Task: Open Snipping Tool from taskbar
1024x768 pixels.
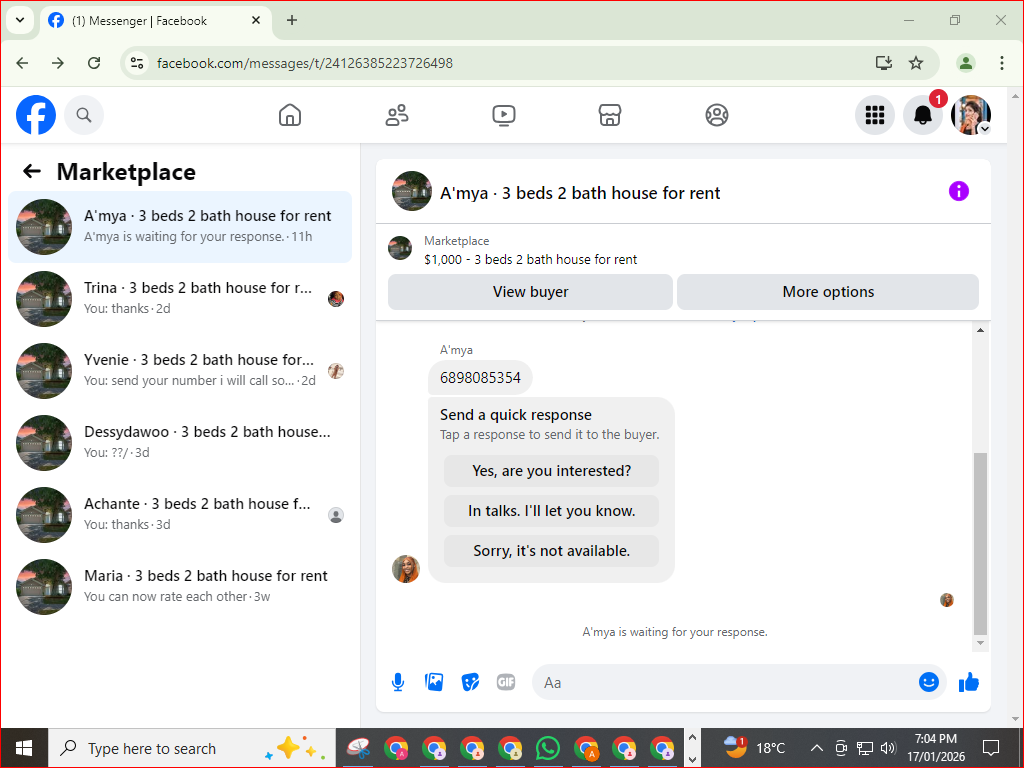Action: (x=359, y=748)
